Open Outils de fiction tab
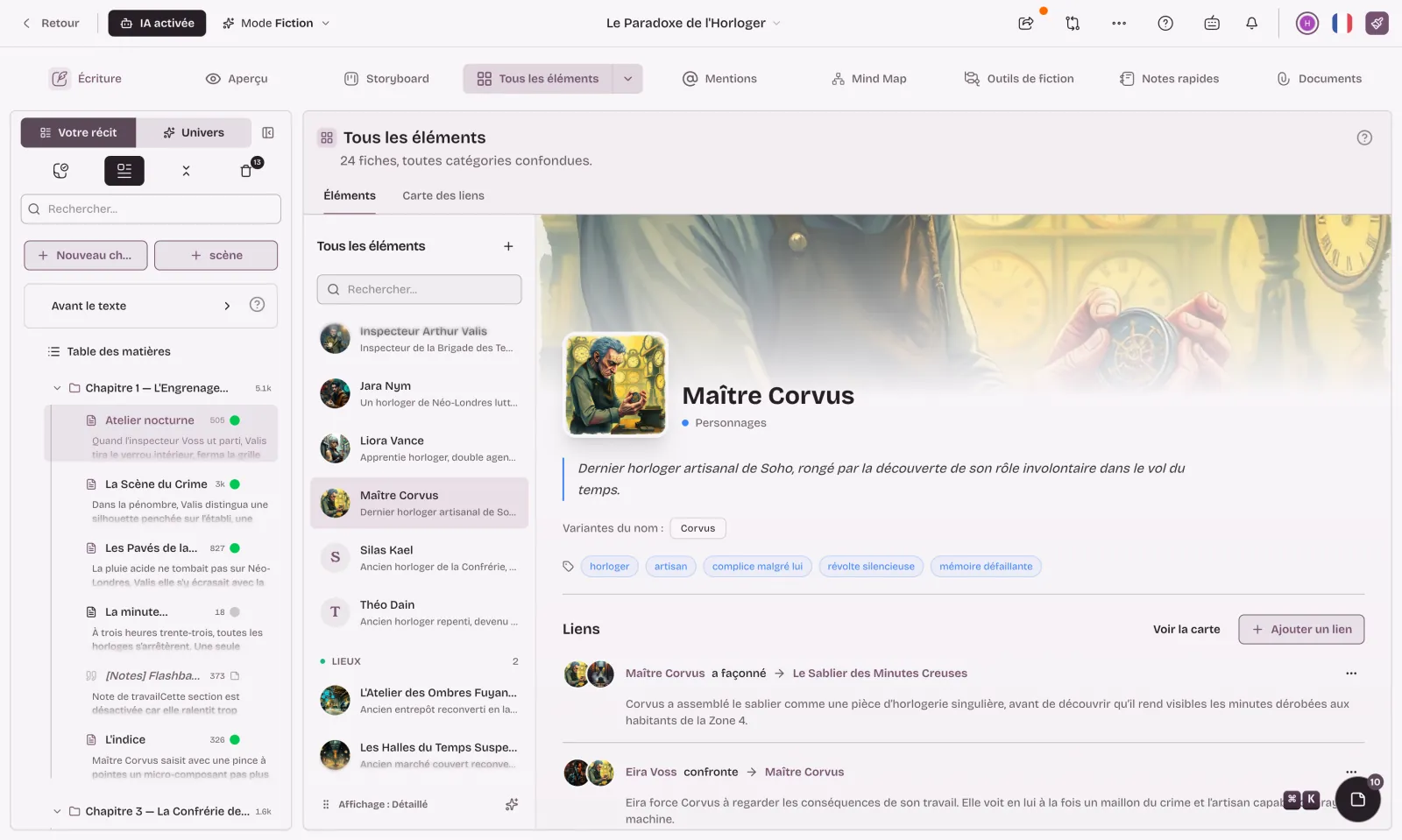 pos(1019,79)
